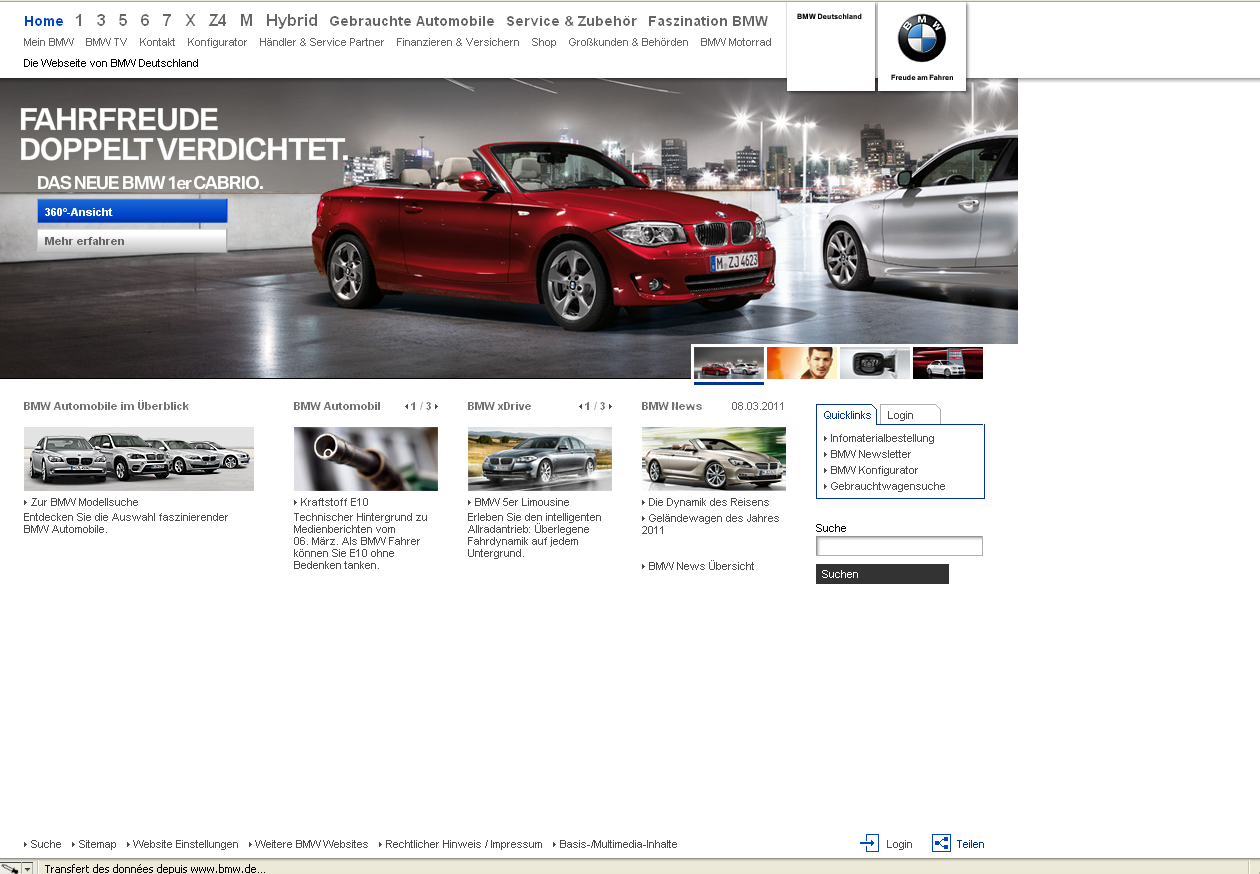Select the red cabrio banner thumbnail
This screenshot has height=874, width=1260.
tap(729, 363)
